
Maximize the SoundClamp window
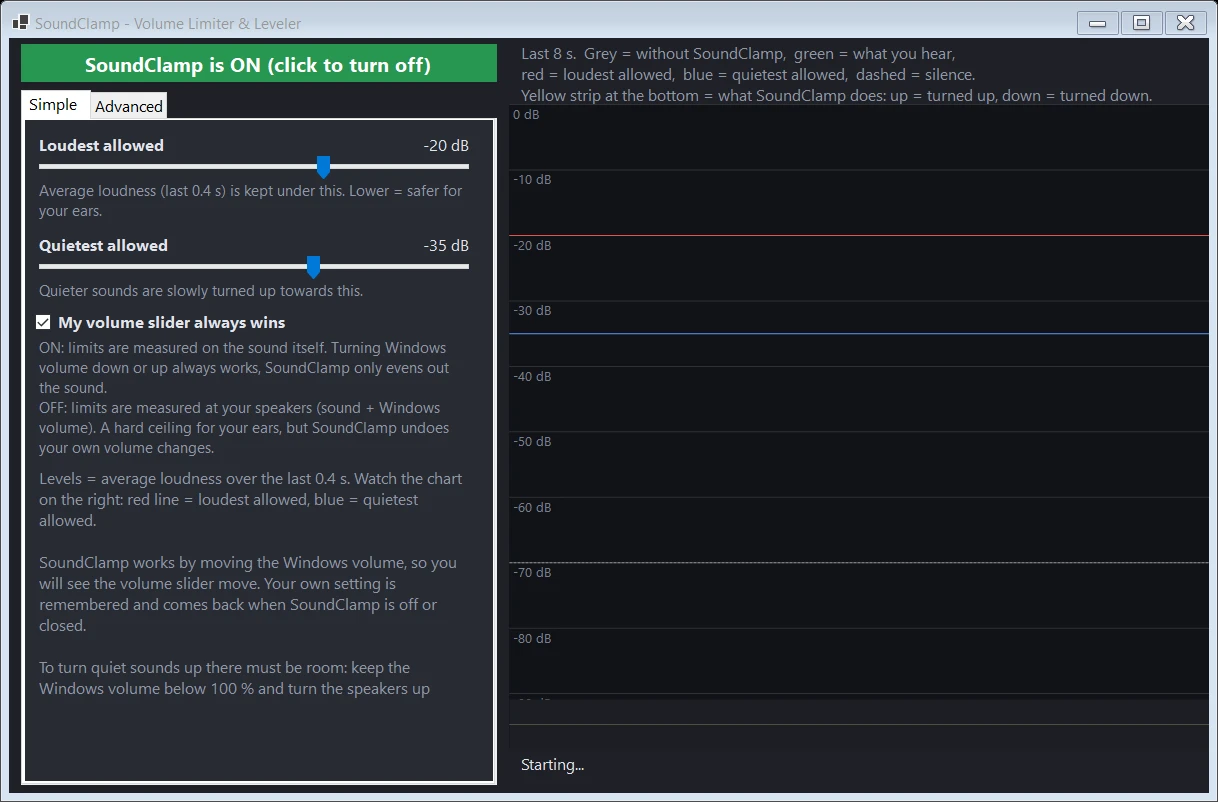click(1141, 23)
